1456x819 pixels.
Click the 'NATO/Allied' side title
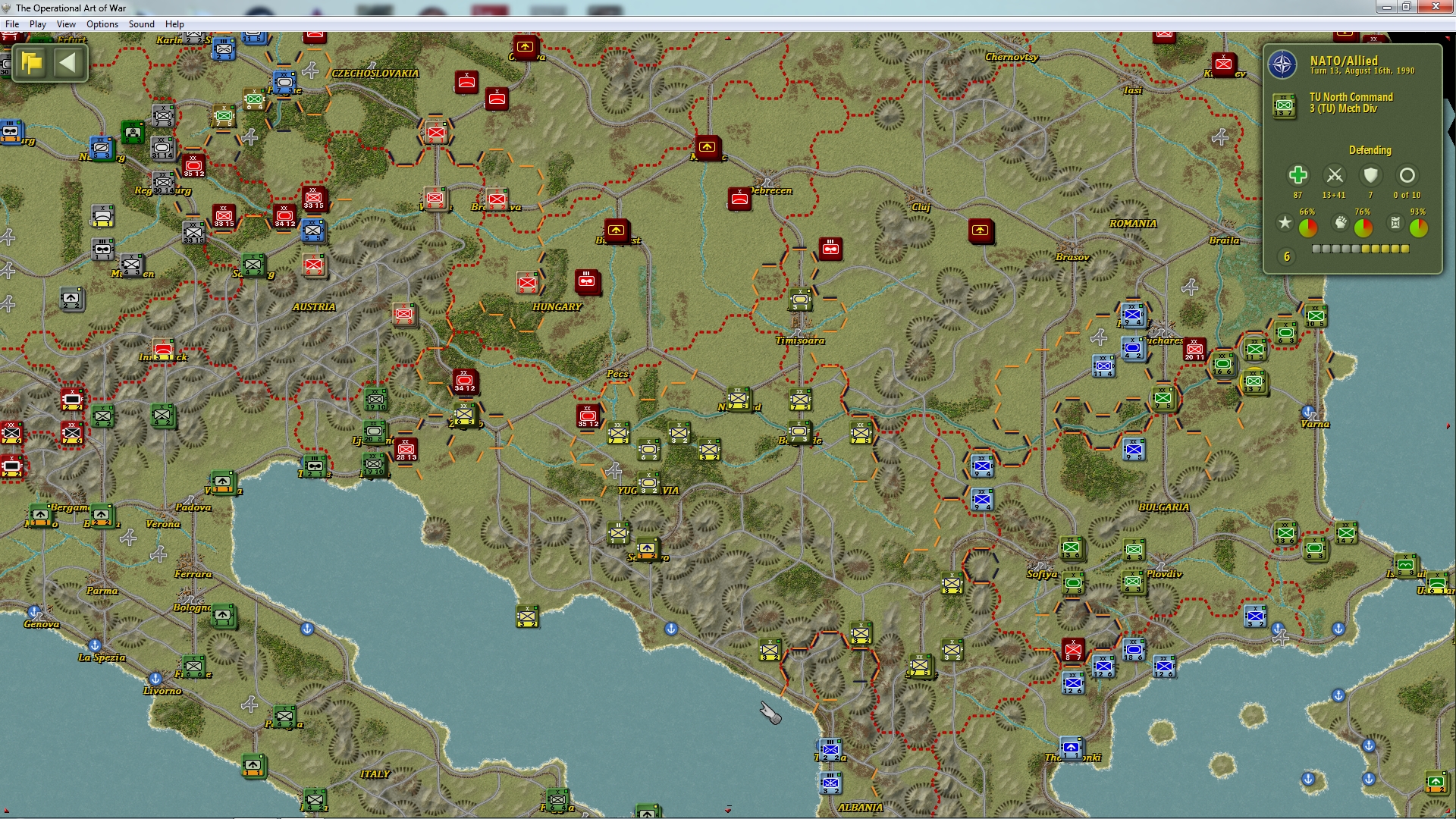(1344, 61)
